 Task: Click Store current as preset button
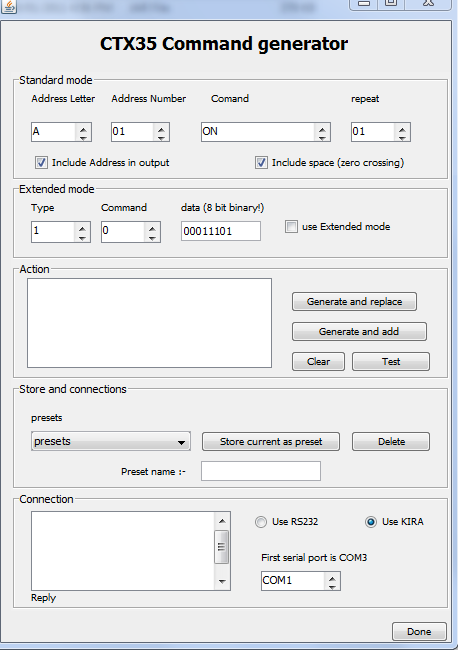tap(271, 441)
